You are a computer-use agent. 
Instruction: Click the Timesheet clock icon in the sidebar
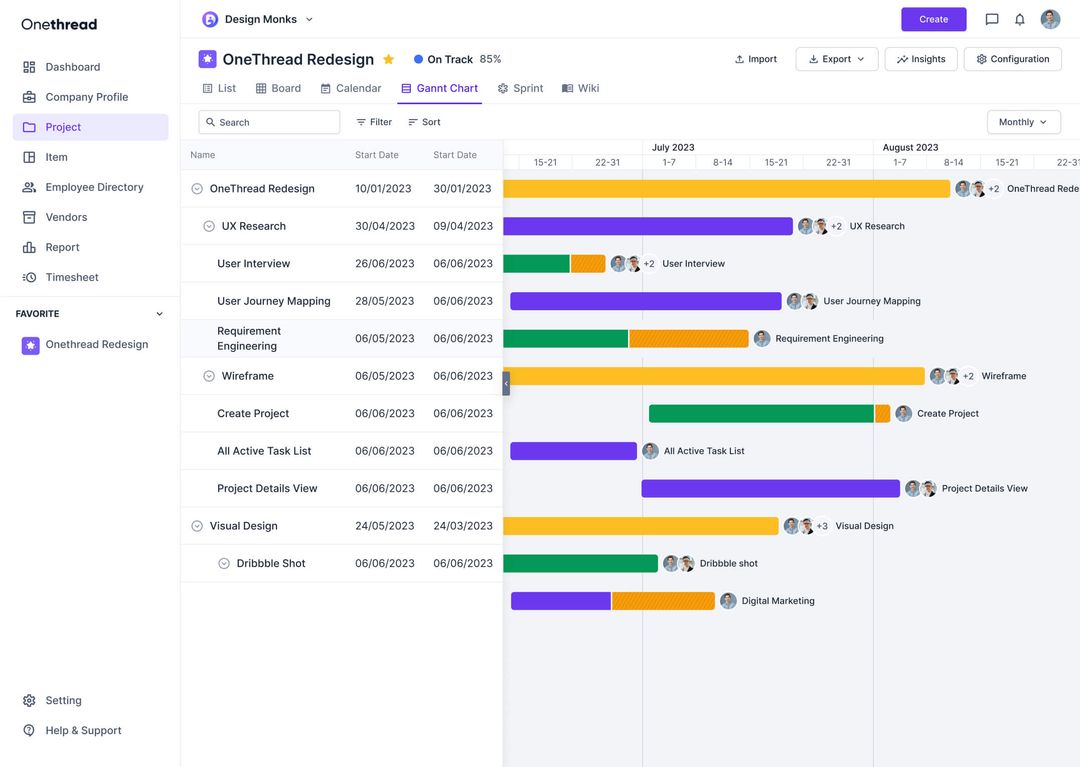tap(29, 277)
